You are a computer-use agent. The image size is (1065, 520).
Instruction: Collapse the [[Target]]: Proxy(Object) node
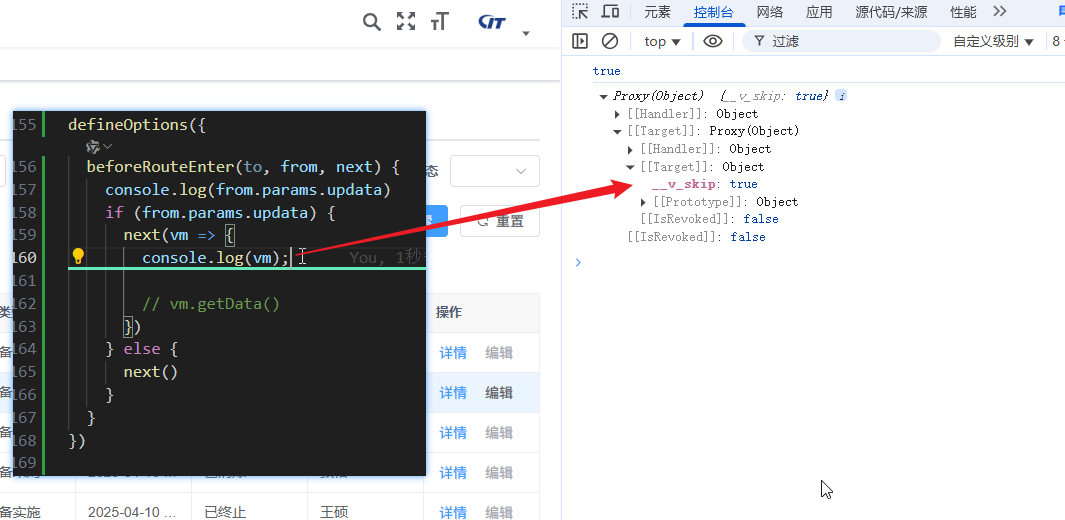(617, 132)
